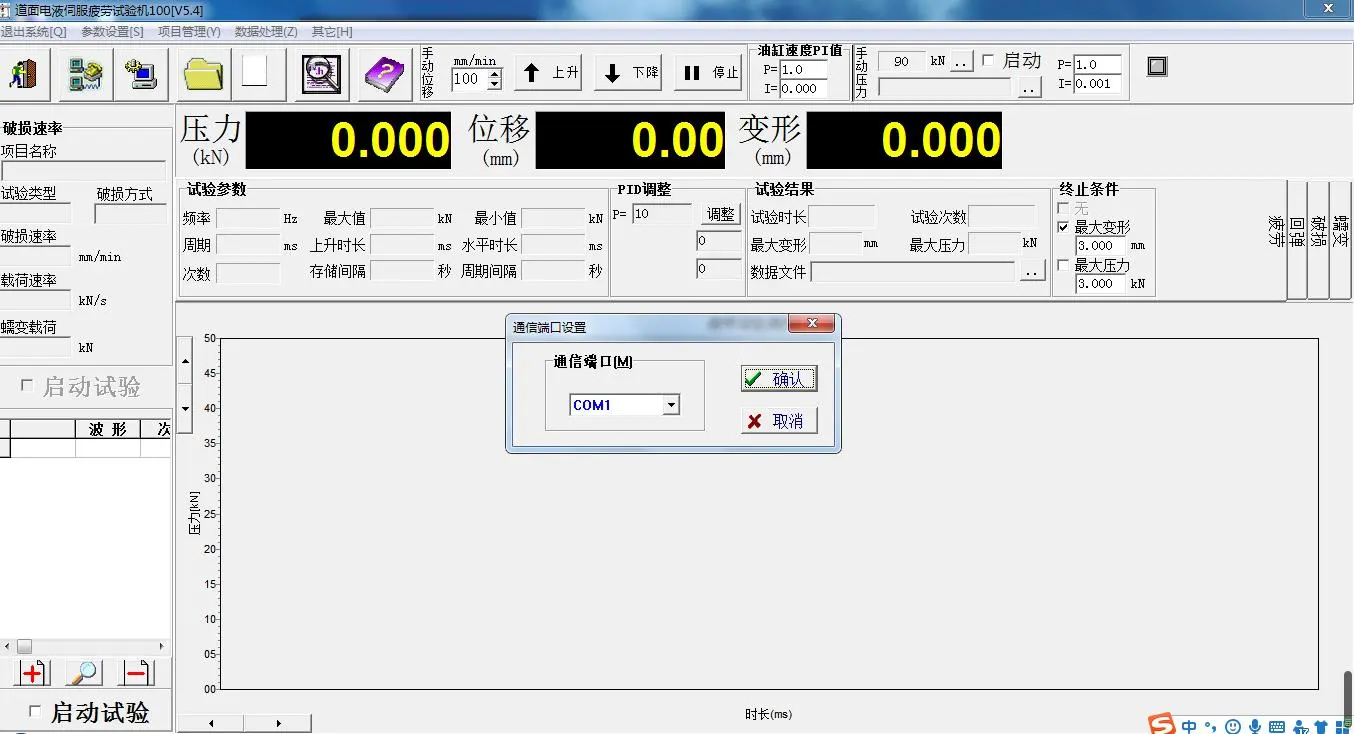
Task: Toggle the 最大压力 termination checkbox
Action: point(1063,265)
